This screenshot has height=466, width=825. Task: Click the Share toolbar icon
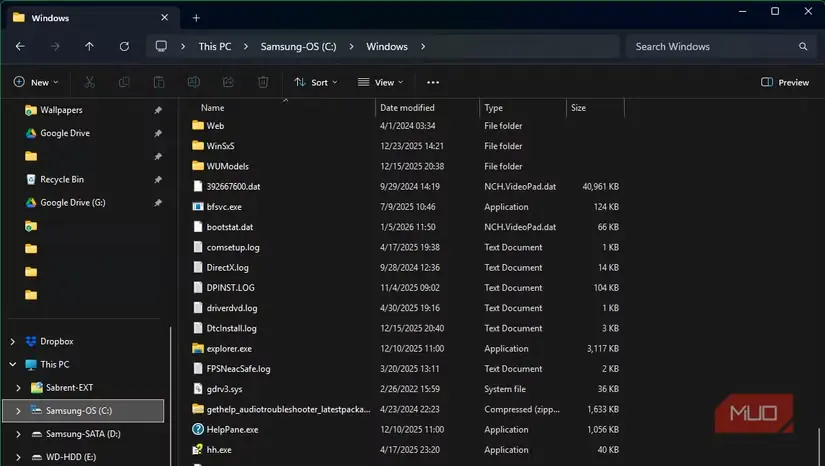pyautogui.click(x=228, y=82)
